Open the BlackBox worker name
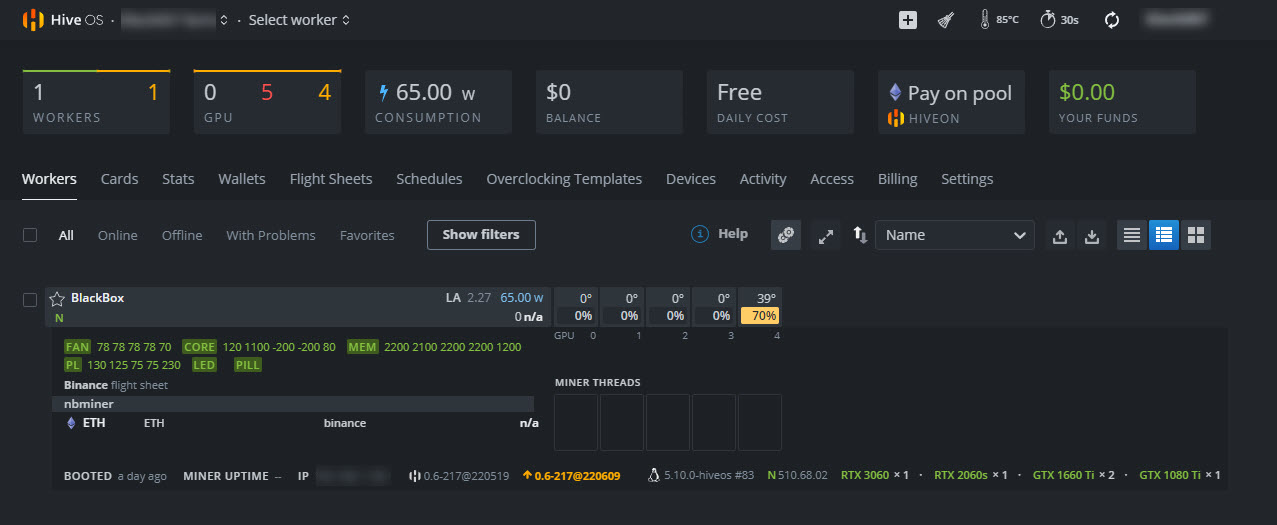This screenshot has width=1277, height=525. coord(97,298)
